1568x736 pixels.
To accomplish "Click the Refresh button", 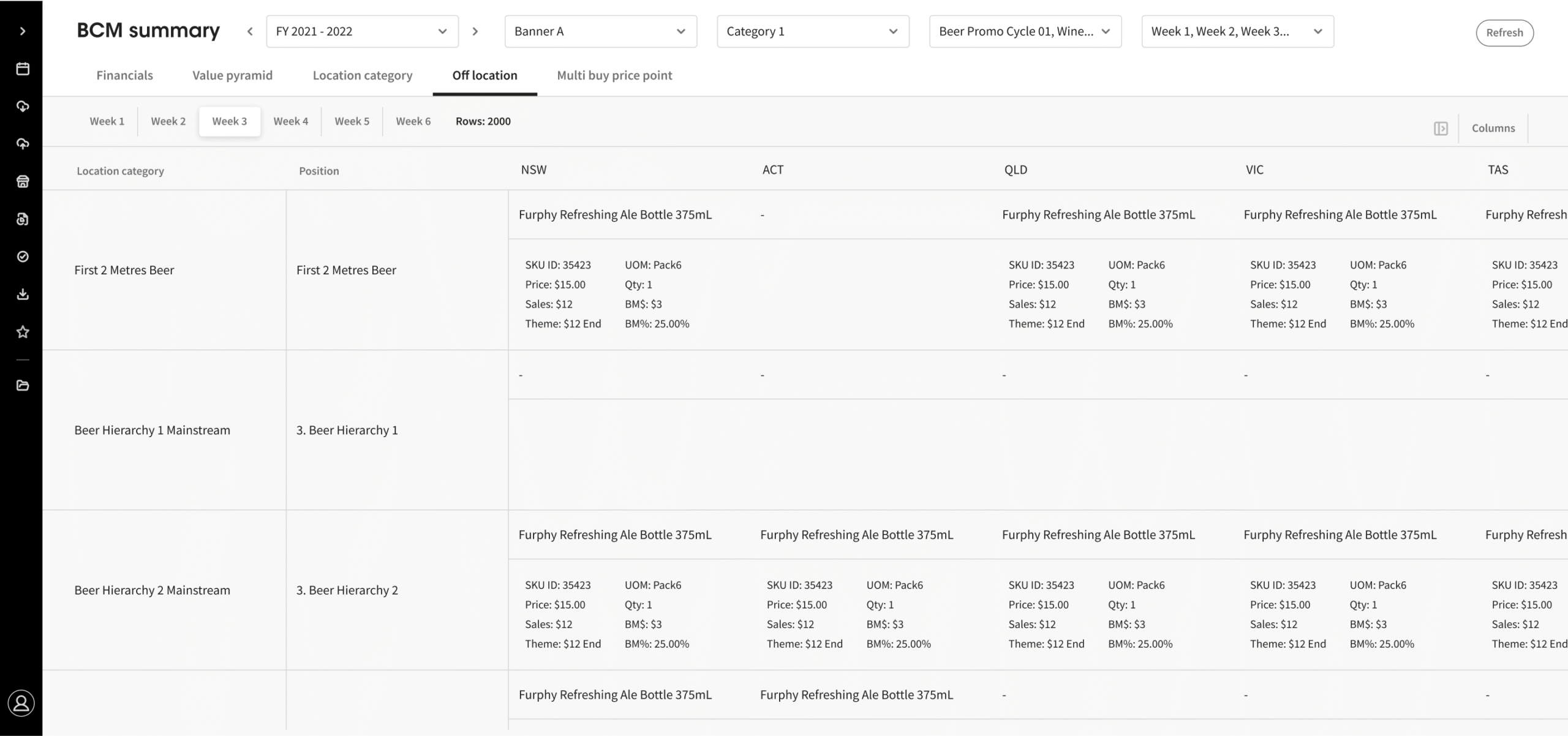I will pos(1504,32).
